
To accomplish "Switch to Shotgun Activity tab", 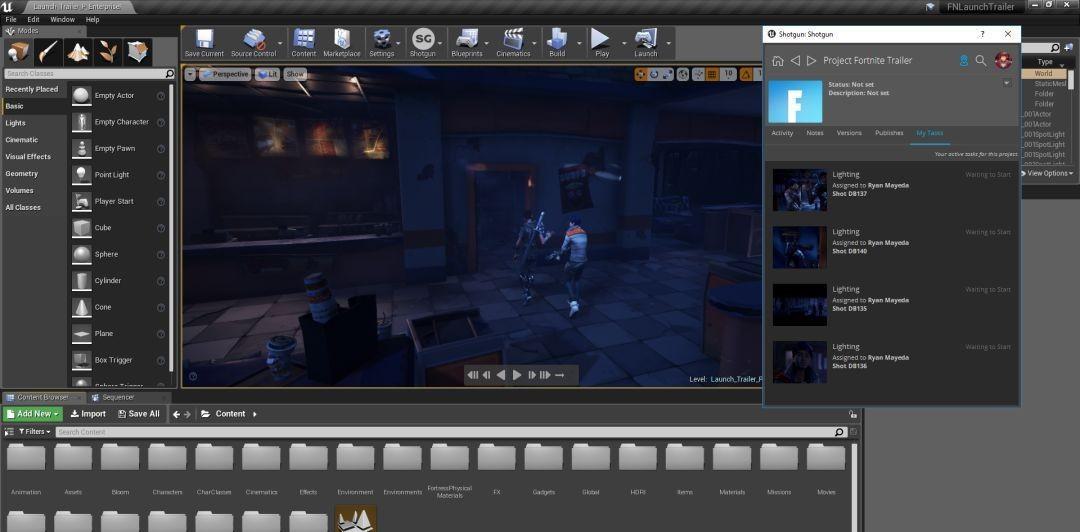I will coord(782,133).
